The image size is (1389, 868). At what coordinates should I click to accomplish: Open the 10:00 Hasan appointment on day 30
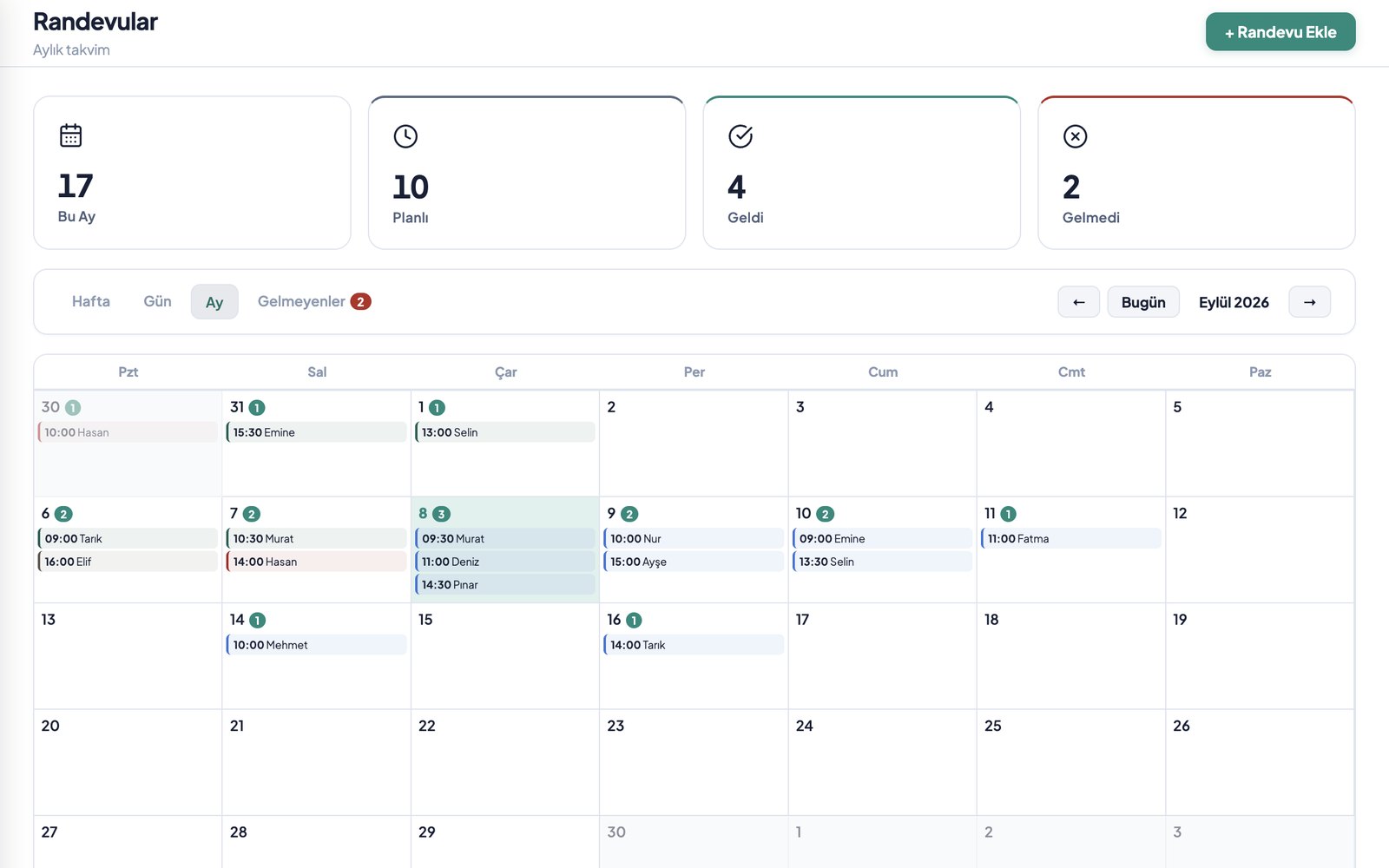coord(128,432)
